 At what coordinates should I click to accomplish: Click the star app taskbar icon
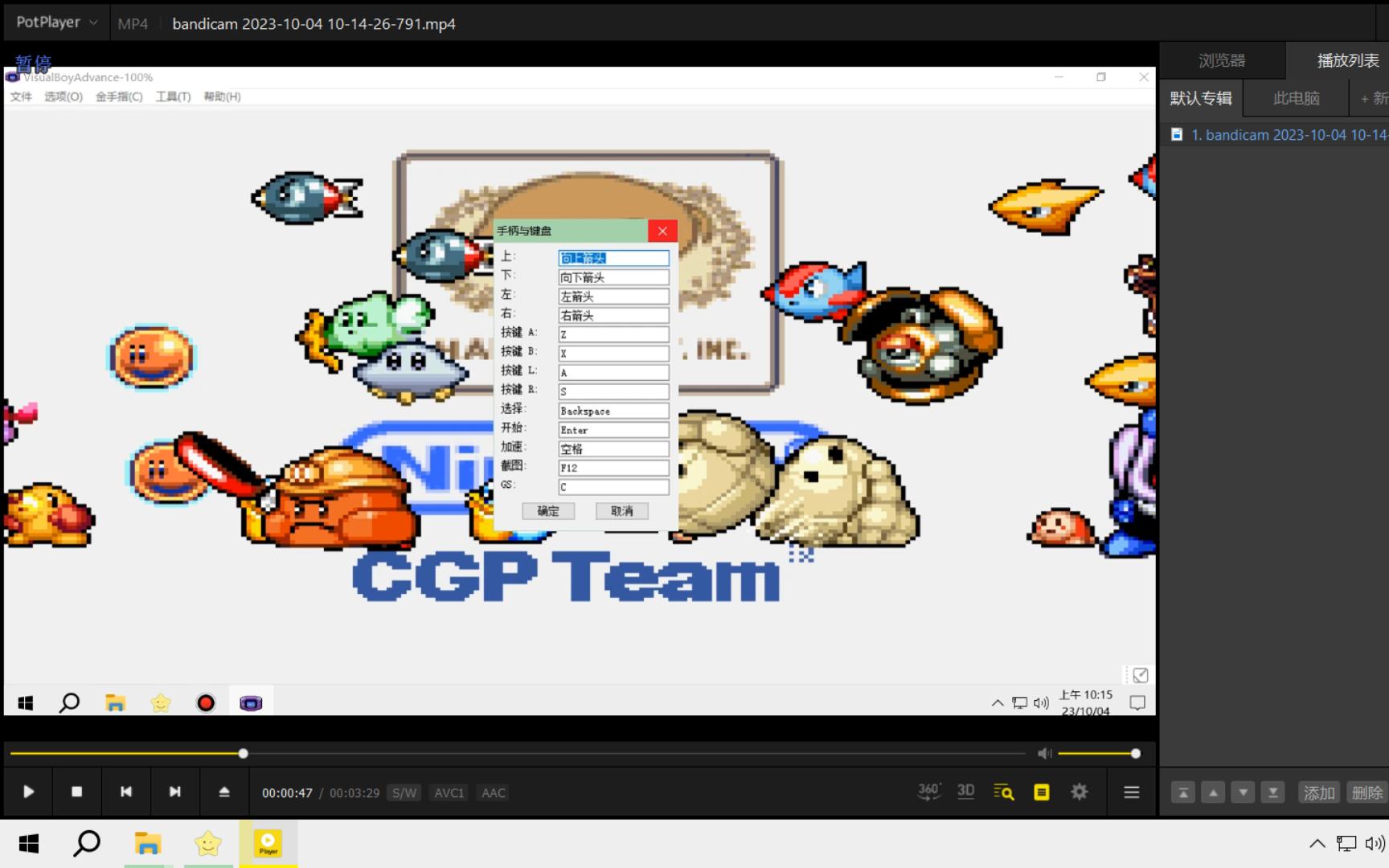pos(208,843)
